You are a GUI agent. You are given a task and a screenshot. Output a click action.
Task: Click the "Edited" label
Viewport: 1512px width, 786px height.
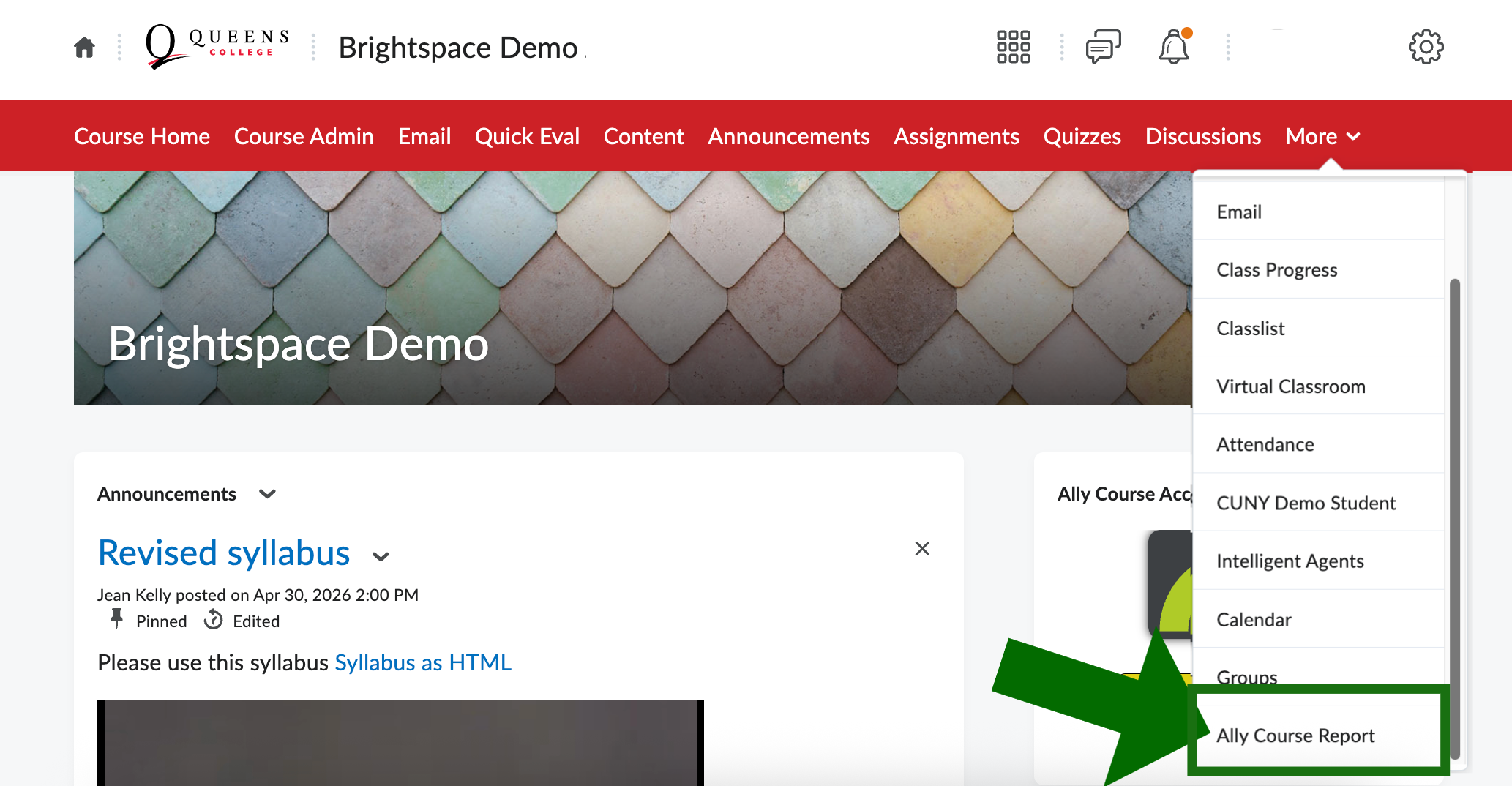point(256,621)
